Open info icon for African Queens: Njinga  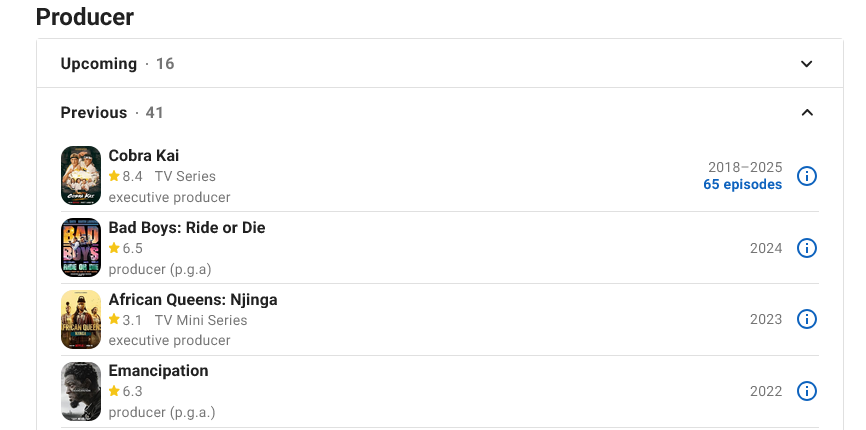(806, 319)
